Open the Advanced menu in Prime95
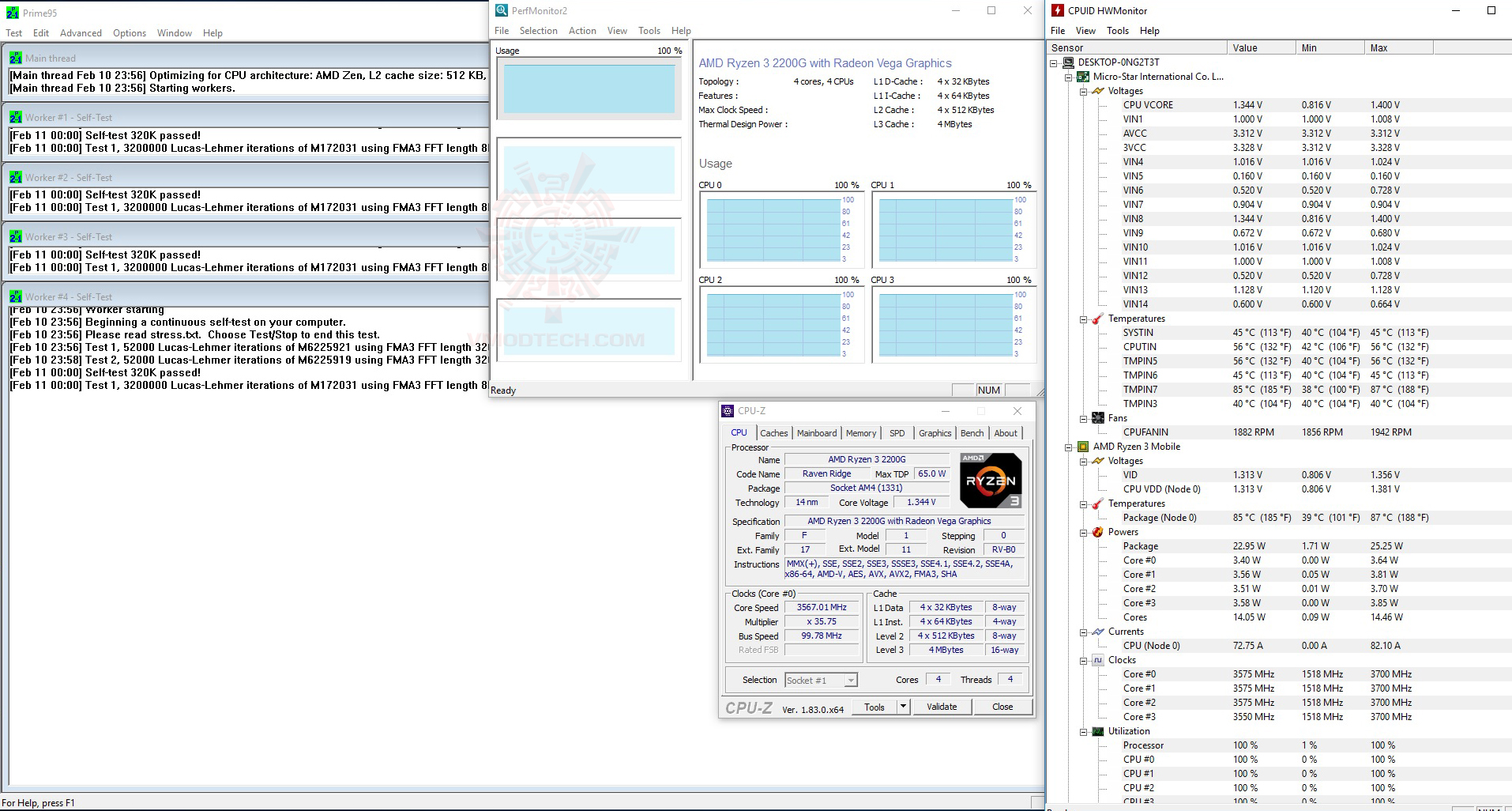This screenshot has height=811, width=1512. pos(81,33)
